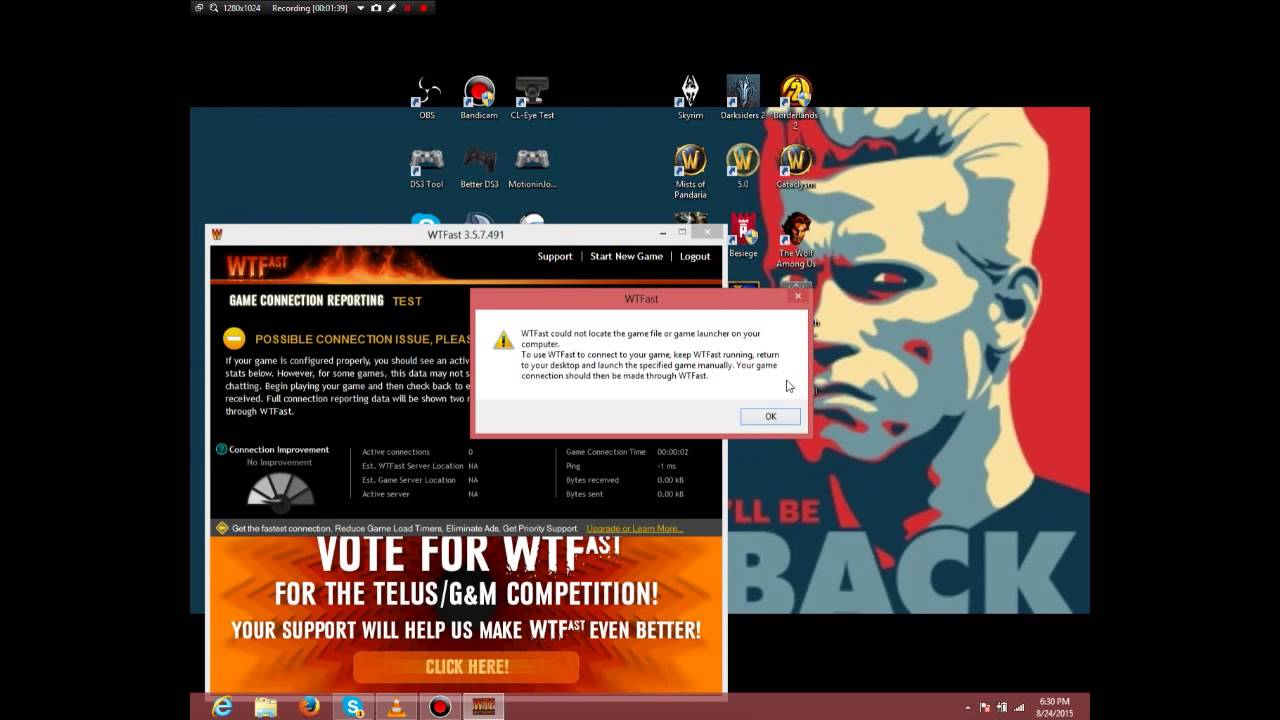Open Firefox from the taskbar
Image resolution: width=1280 pixels, height=720 pixels.
tap(310, 707)
